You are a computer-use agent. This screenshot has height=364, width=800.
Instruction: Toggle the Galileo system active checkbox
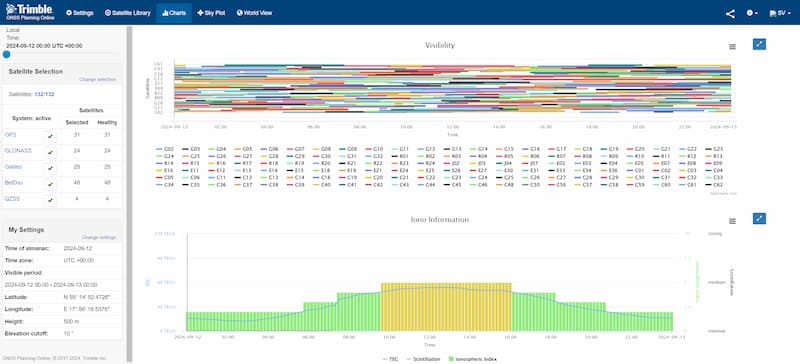pyautogui.click(x=50, y=168)
